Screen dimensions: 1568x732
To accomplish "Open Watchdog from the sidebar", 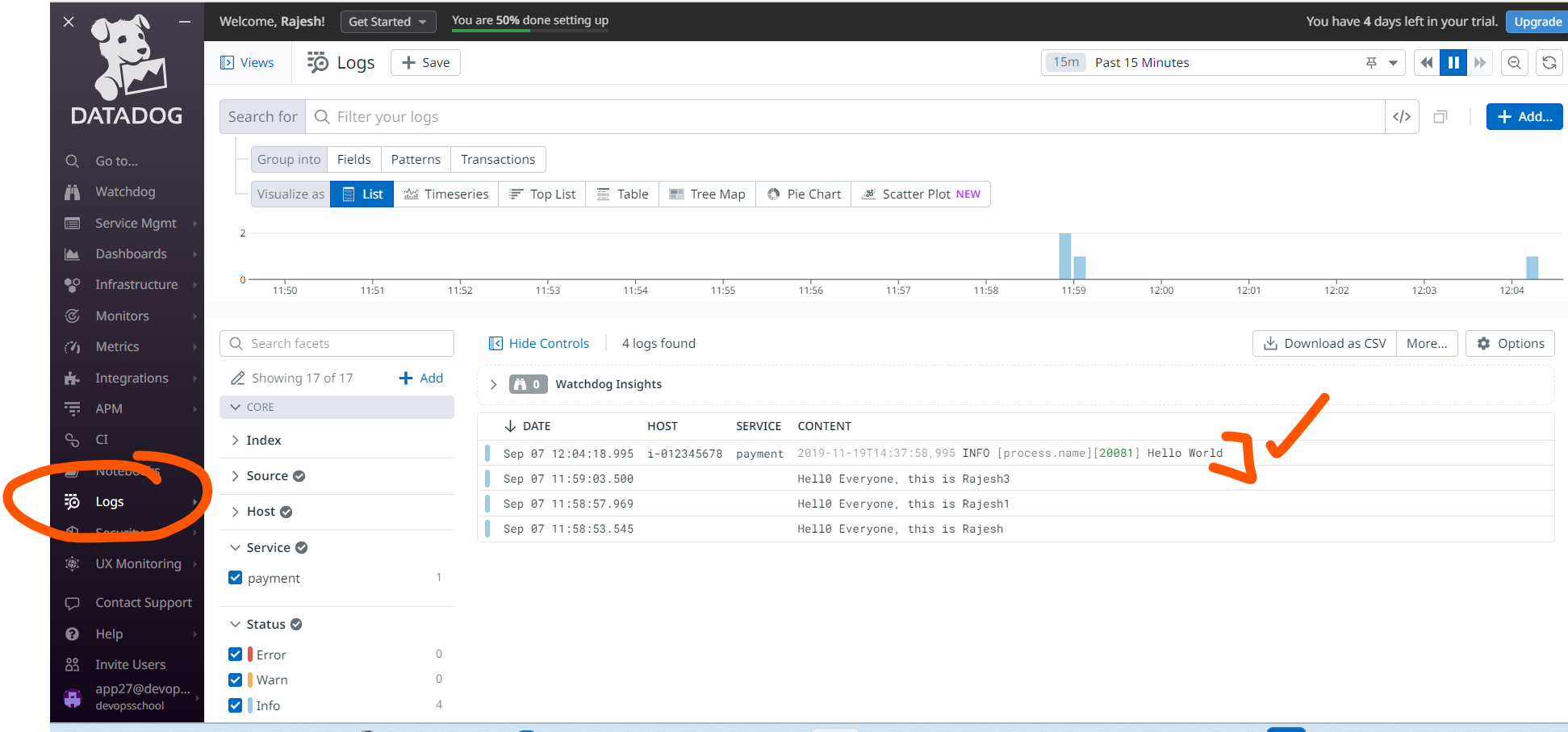I will point(125,192).
